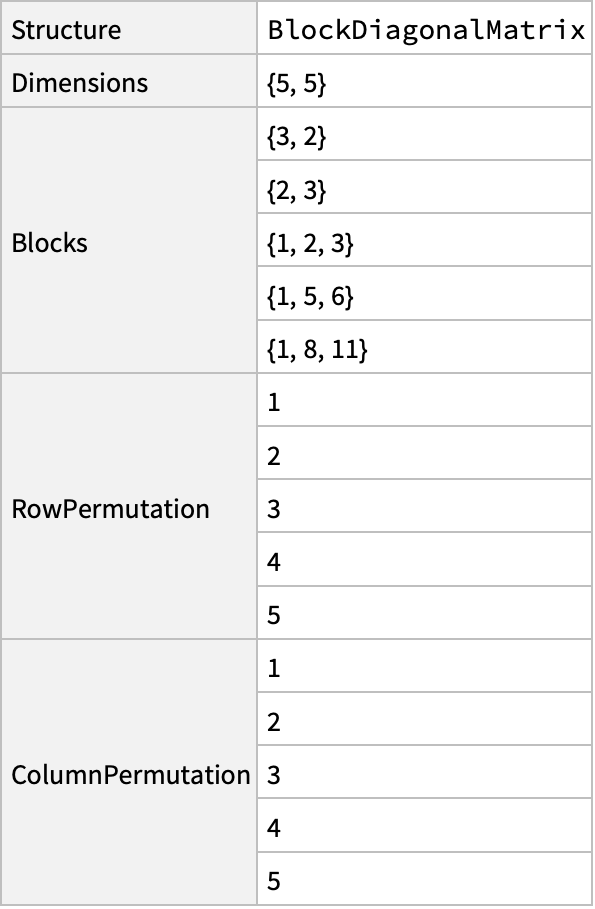Click the Blocks label cell

pos(129,241)
